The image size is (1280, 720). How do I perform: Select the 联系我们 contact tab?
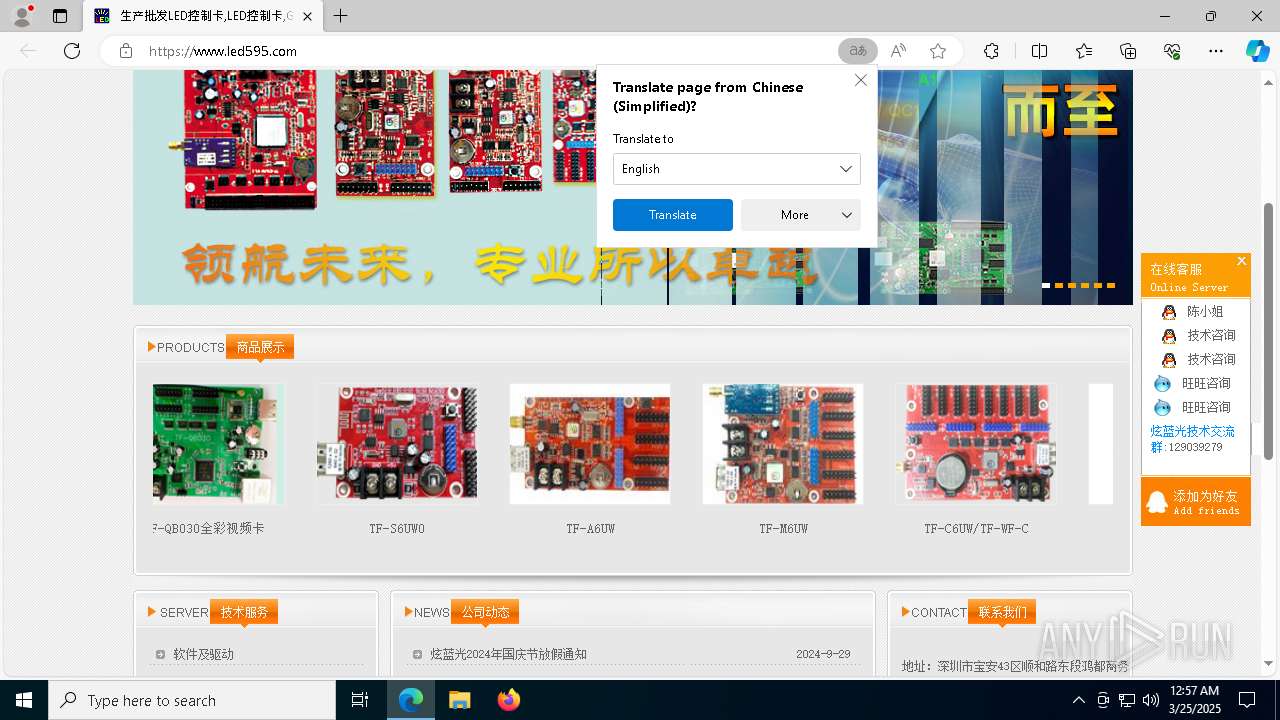pos(1002,612)
